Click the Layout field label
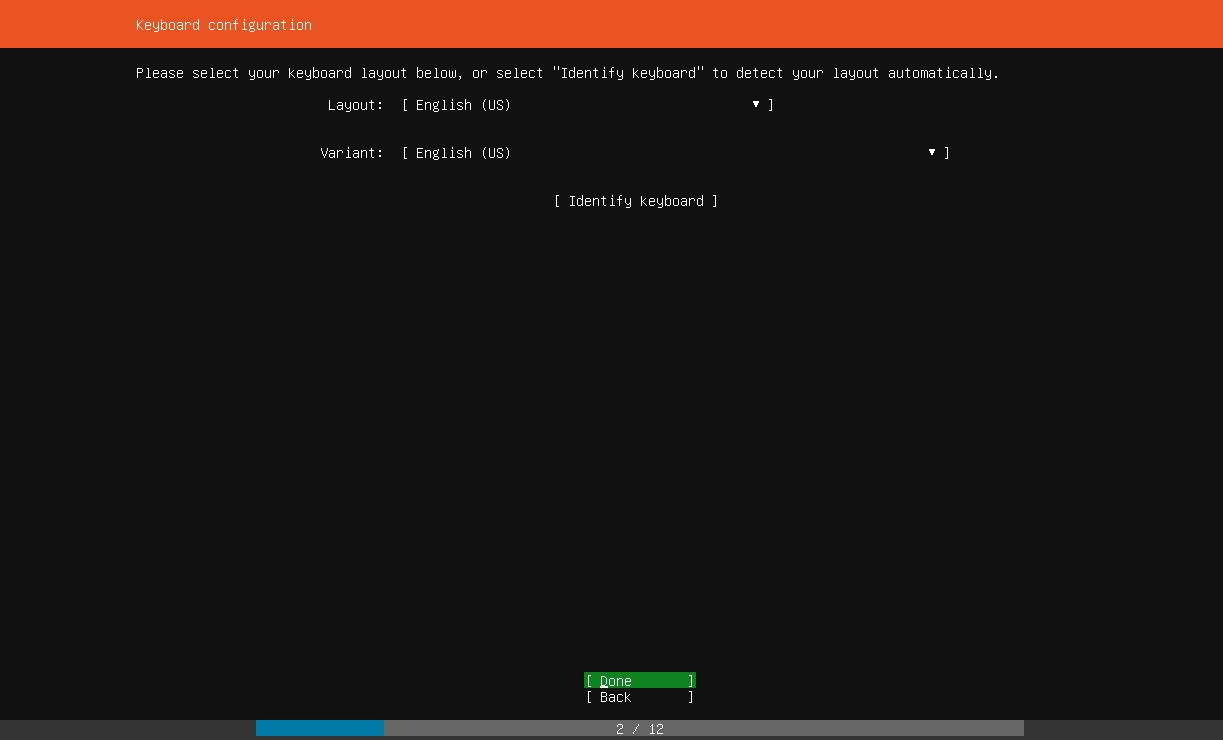This screenshot has height=740, width=1223. coord(355,104)
